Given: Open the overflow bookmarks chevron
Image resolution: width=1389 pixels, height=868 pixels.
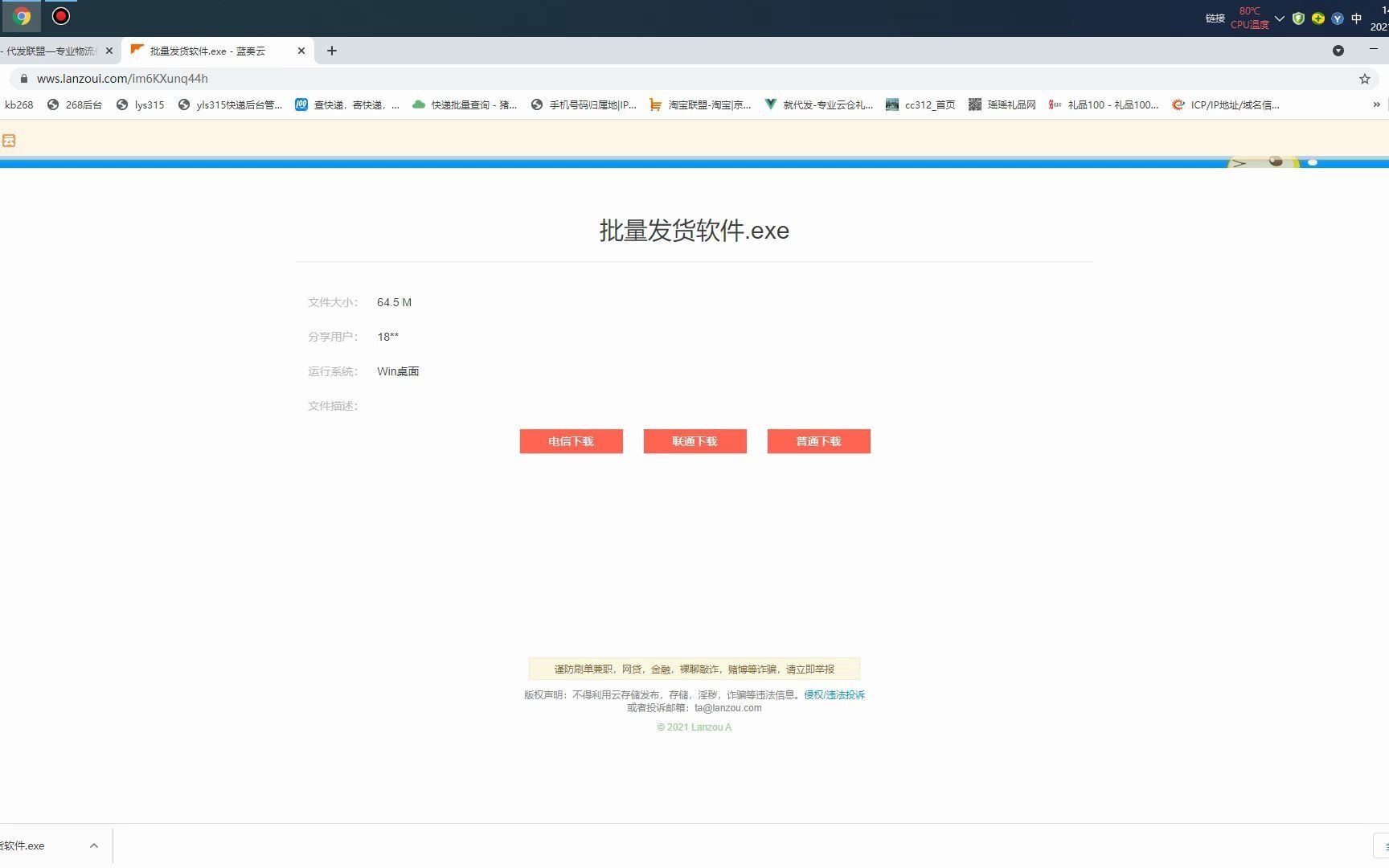Looking at the screenshot, I should pyautogui.click(x=1377, y=104).
